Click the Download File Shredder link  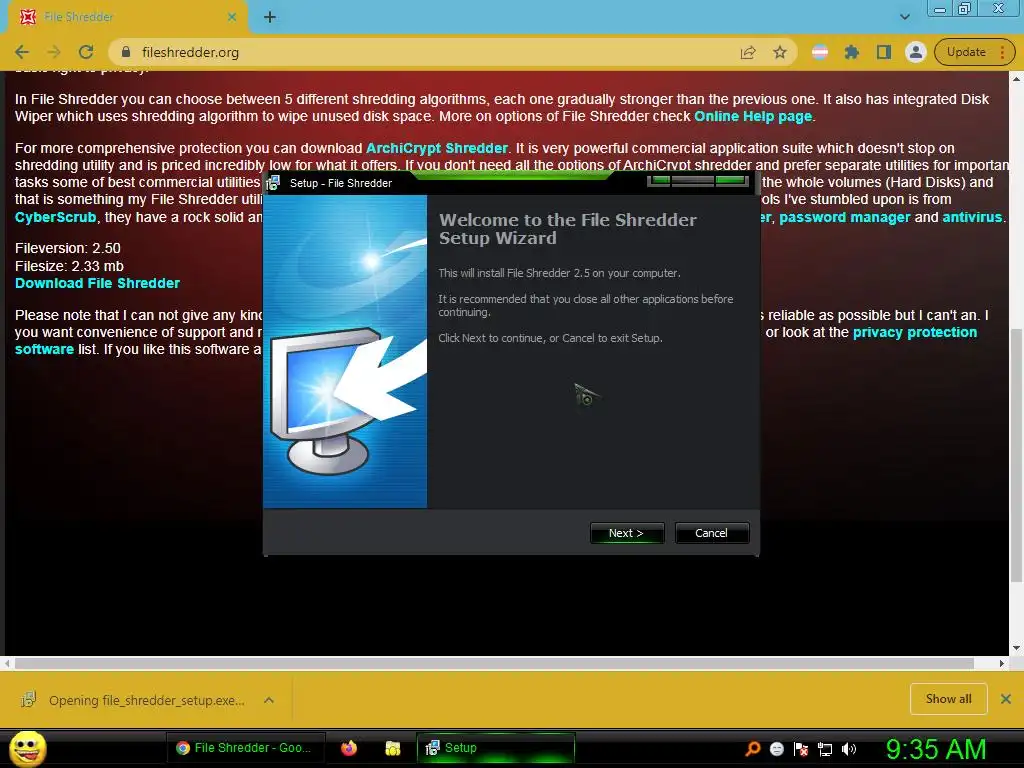tap(97, 283)
